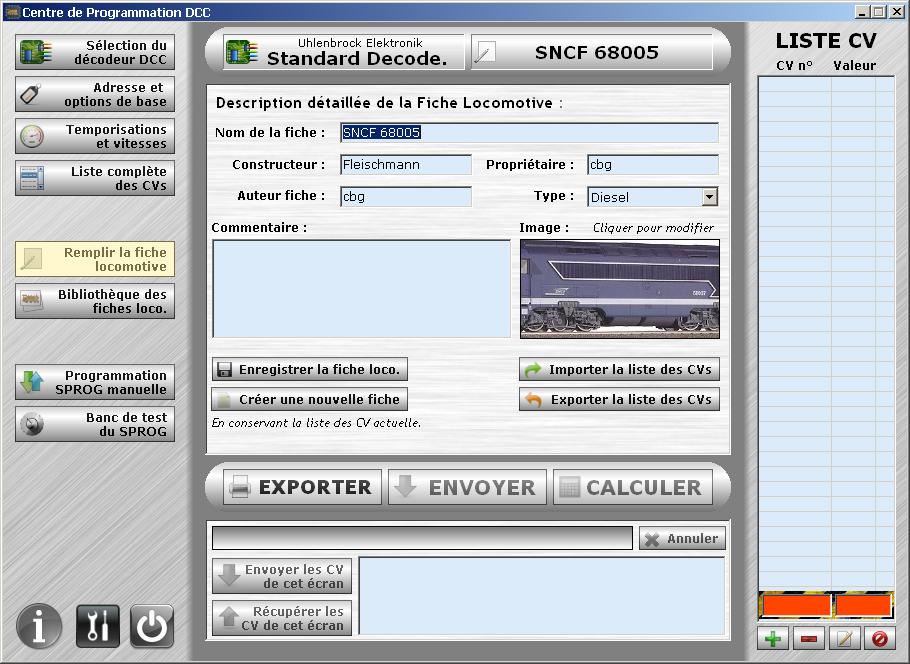This screenshot has height=664, width=910.
Task: Close the Centre de Programmation DCC window
Action: coord(897,12)
